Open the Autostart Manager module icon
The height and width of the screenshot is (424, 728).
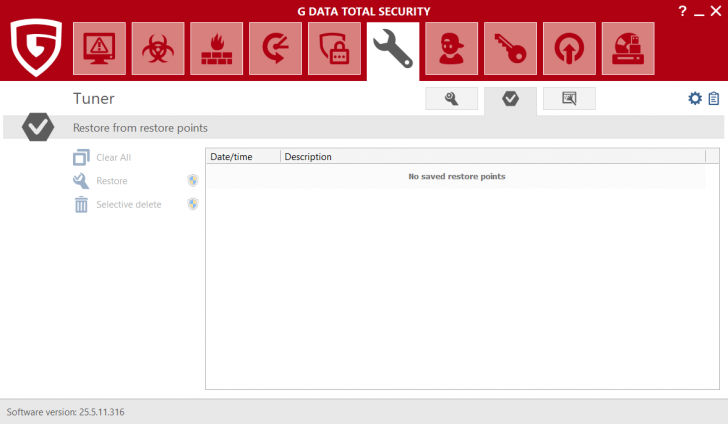(x=569, y=48)
